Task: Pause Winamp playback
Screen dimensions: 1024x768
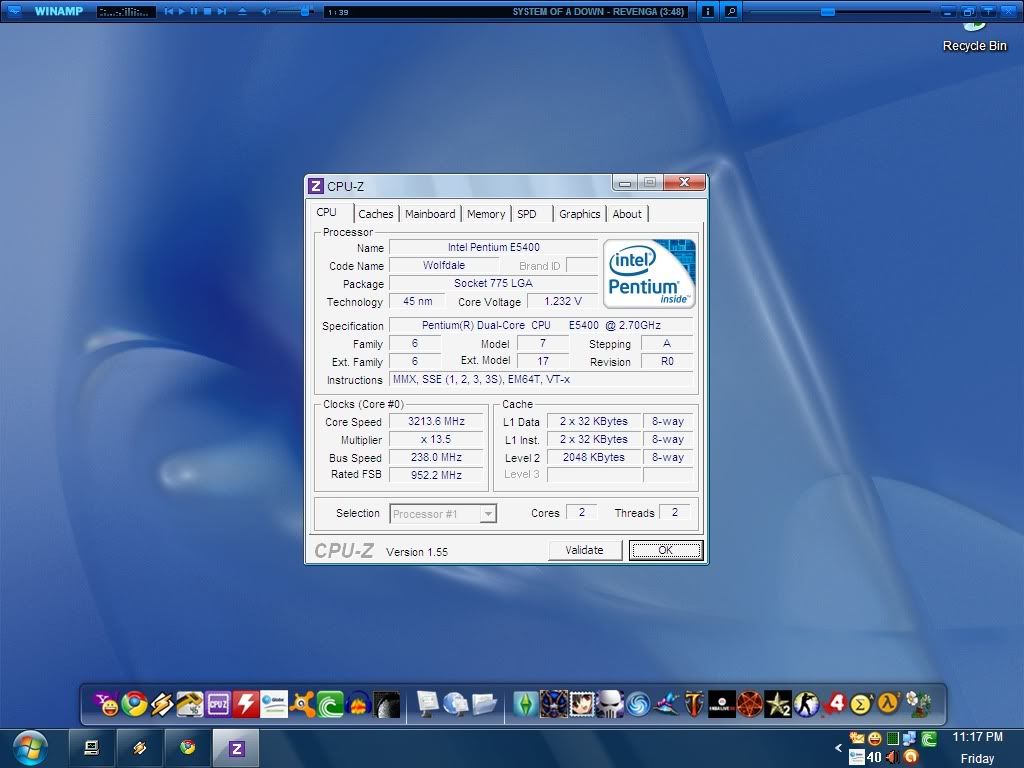Action: pos(194,11)
